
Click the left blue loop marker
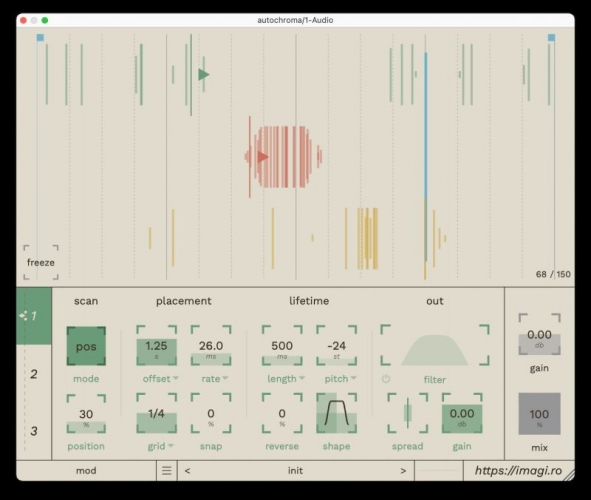pos(40,37)
